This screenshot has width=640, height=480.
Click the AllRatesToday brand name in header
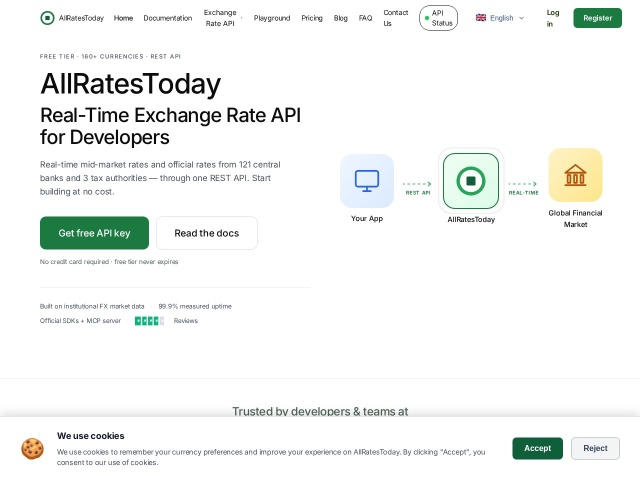(81, 18)
